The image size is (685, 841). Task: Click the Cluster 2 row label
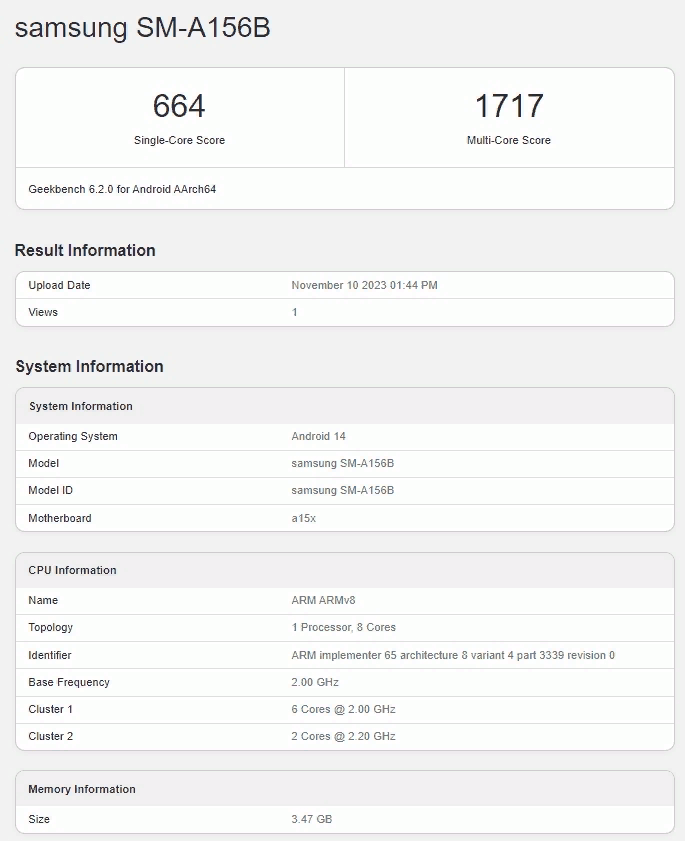(50, 736)
